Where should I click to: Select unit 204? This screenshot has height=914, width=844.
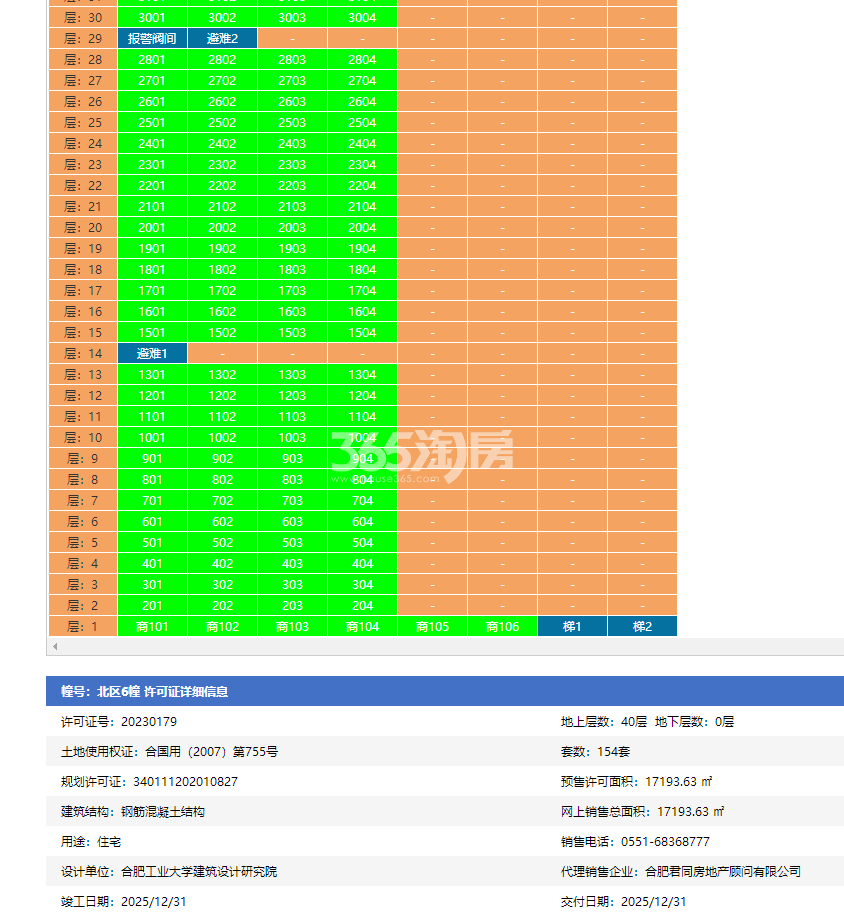[x=363, y=605]
